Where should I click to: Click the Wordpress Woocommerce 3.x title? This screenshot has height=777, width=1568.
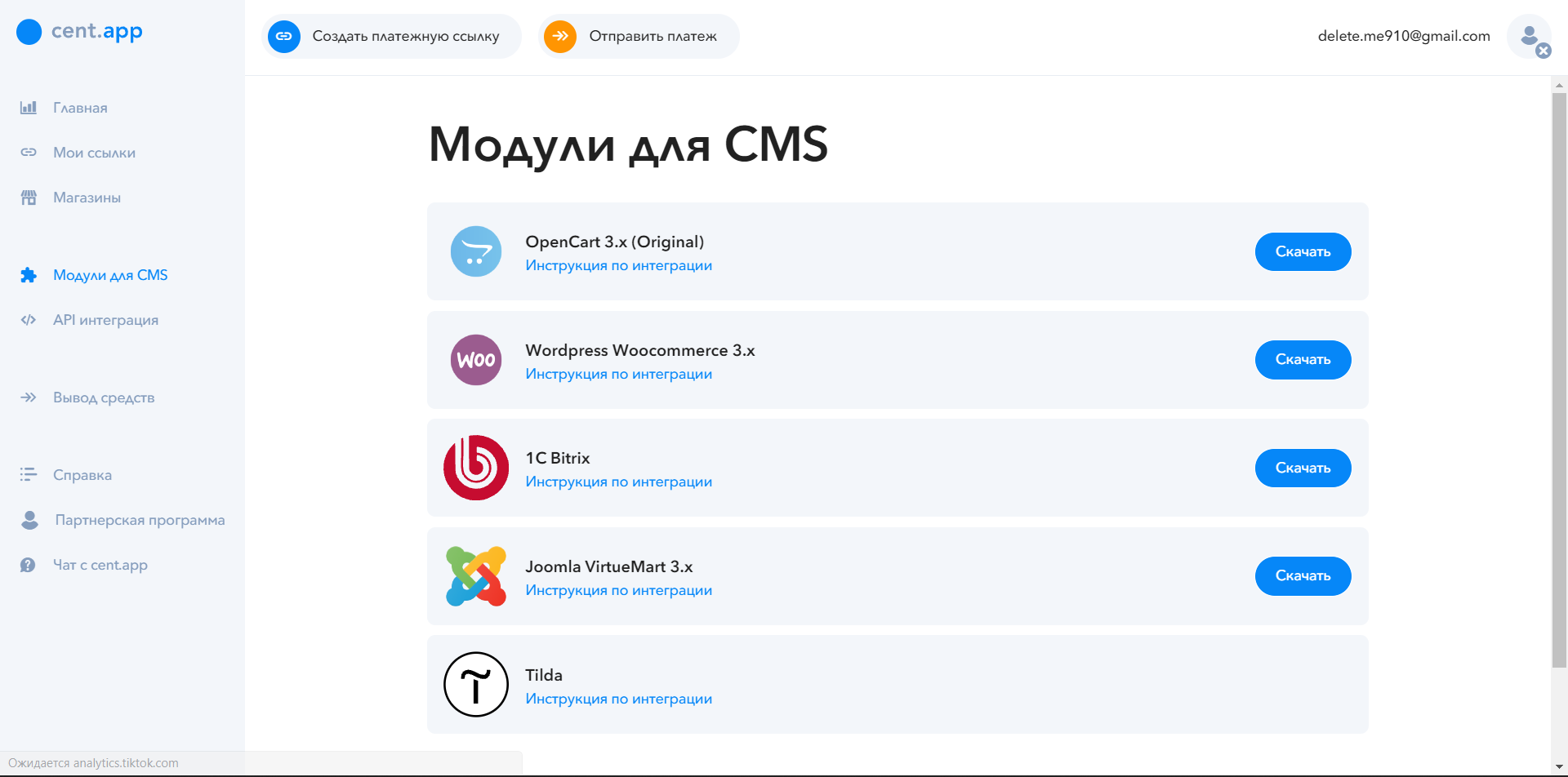tap(639, 350)
